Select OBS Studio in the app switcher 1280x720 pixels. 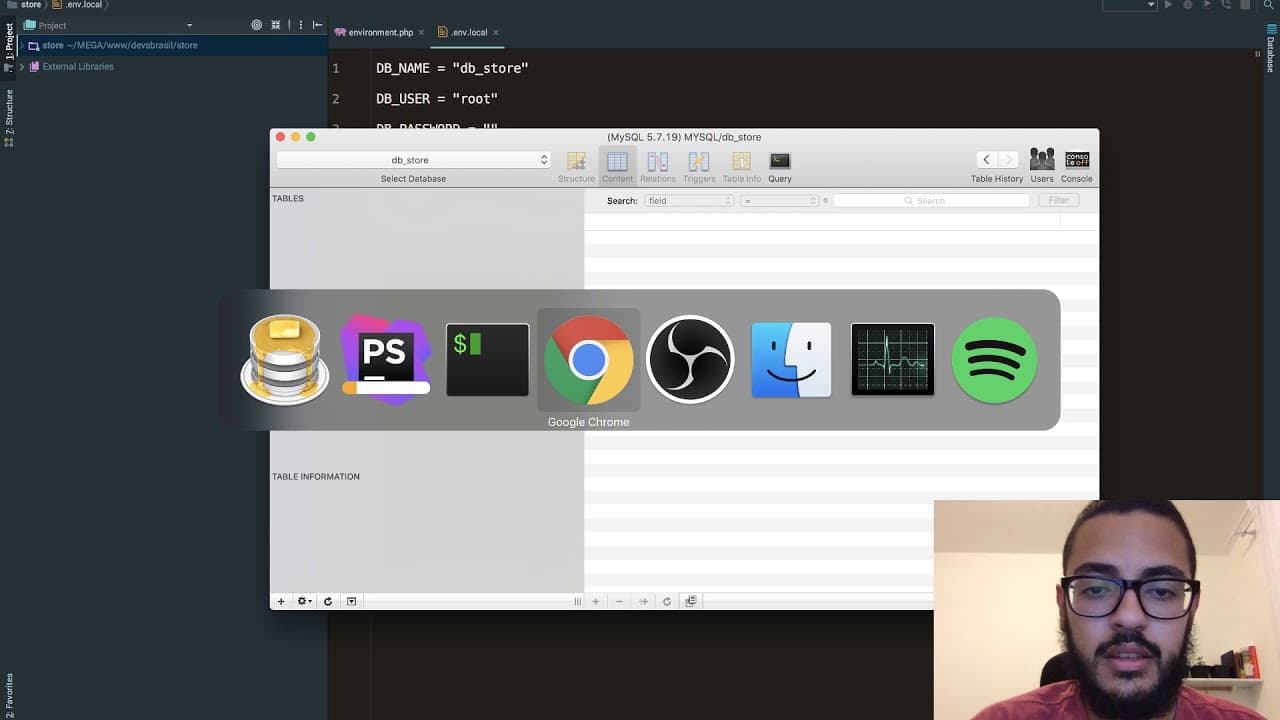click(690, 360)
